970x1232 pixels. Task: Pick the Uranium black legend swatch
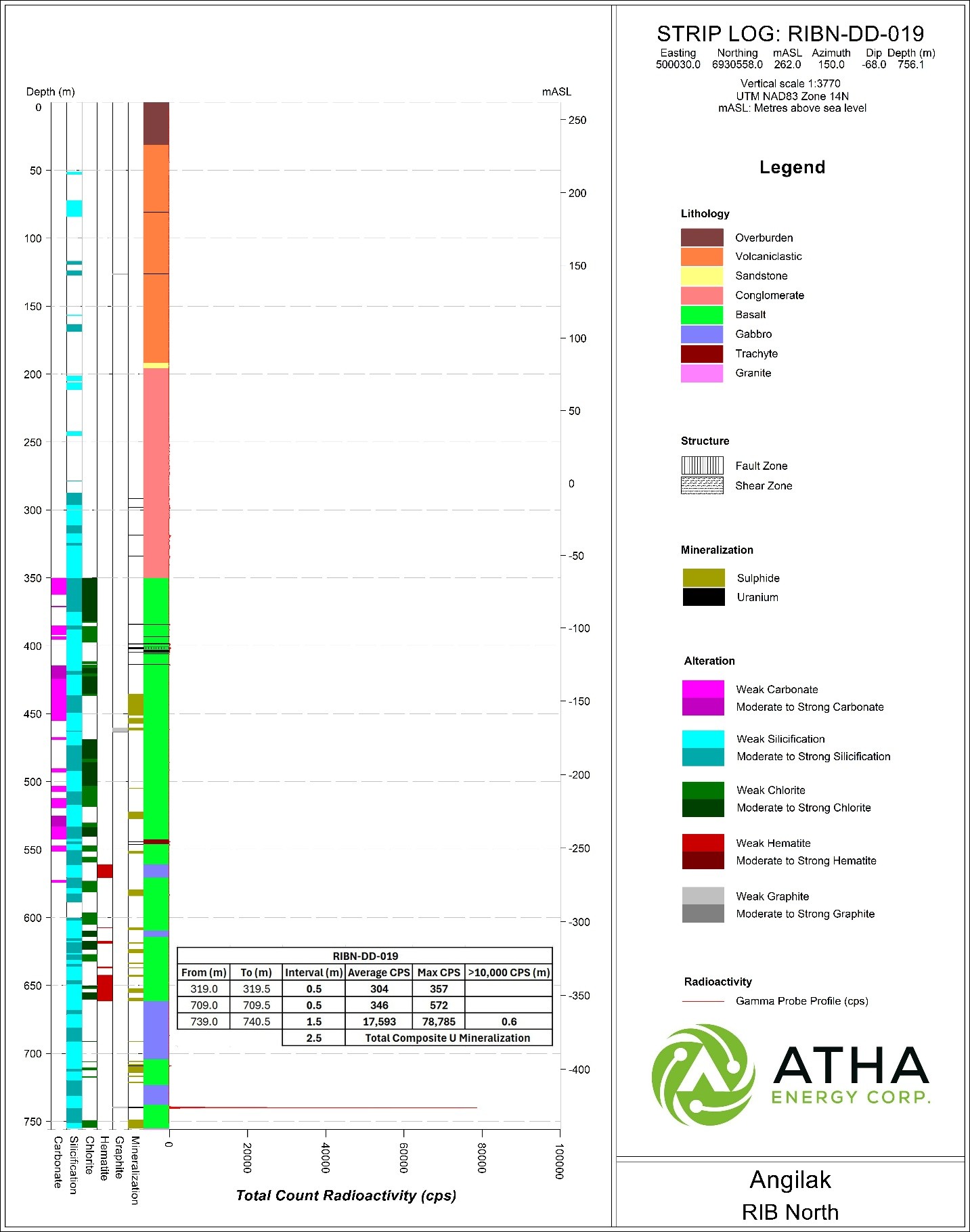coord(704,597)
